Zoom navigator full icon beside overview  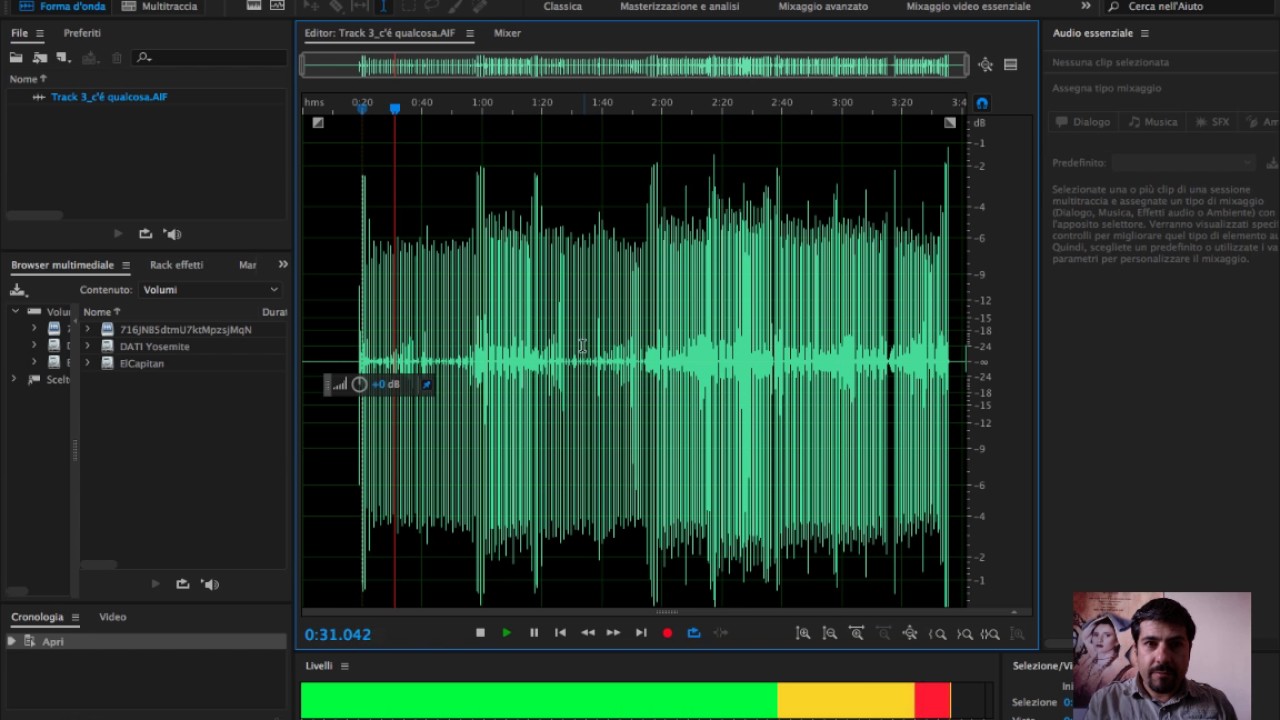click(986, 65)
